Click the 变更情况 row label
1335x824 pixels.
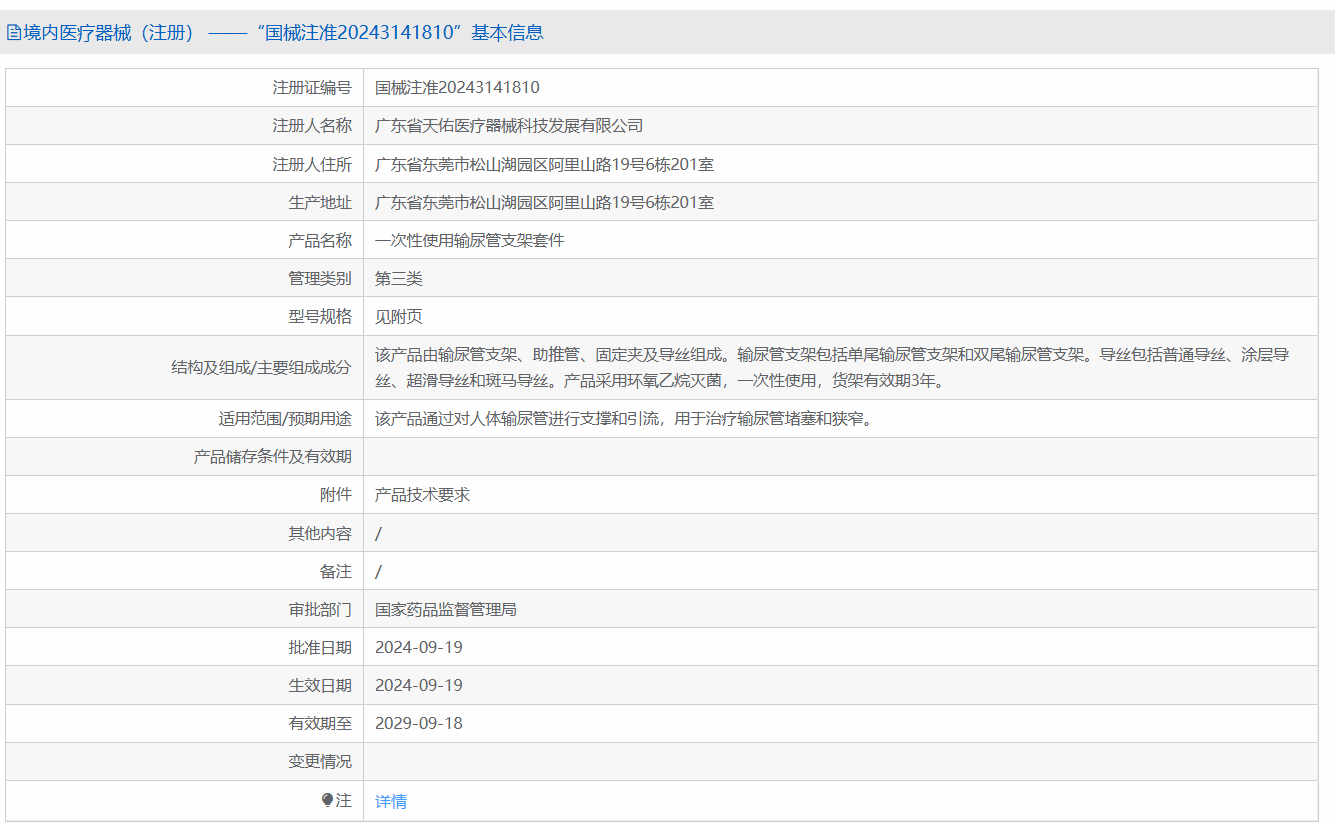point(319,761)
